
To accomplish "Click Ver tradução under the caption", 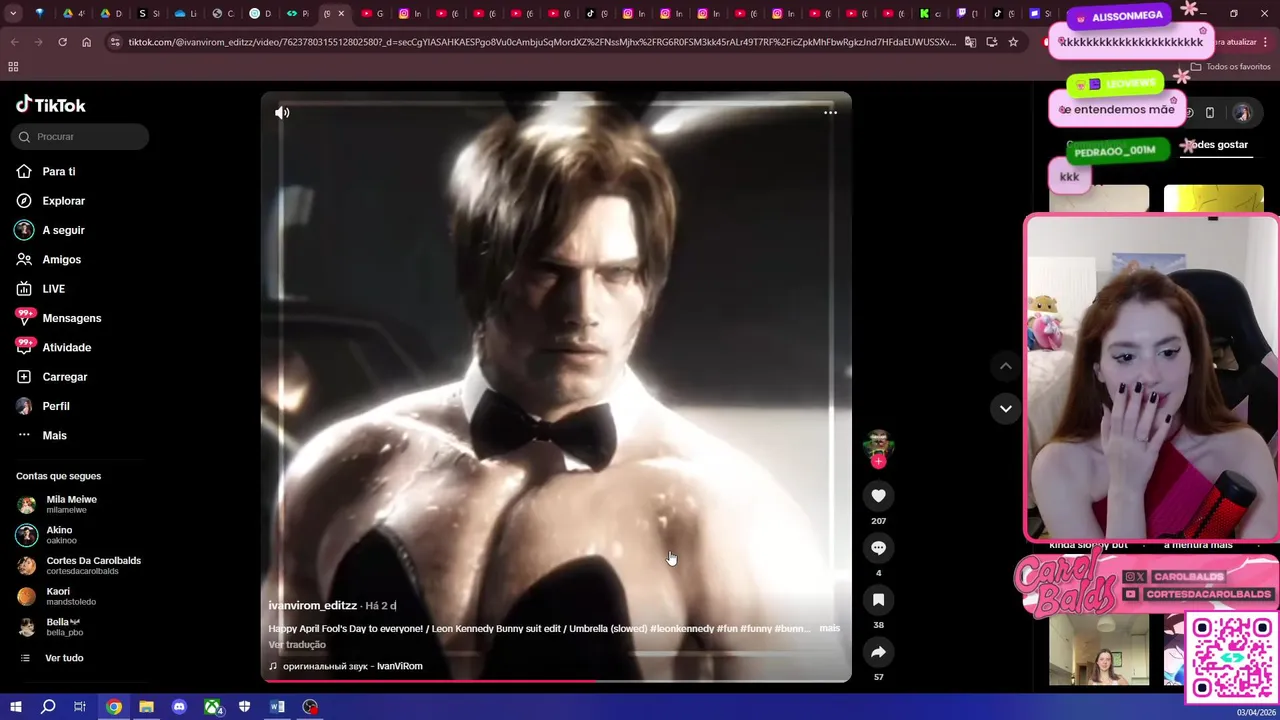I will 297,645.
